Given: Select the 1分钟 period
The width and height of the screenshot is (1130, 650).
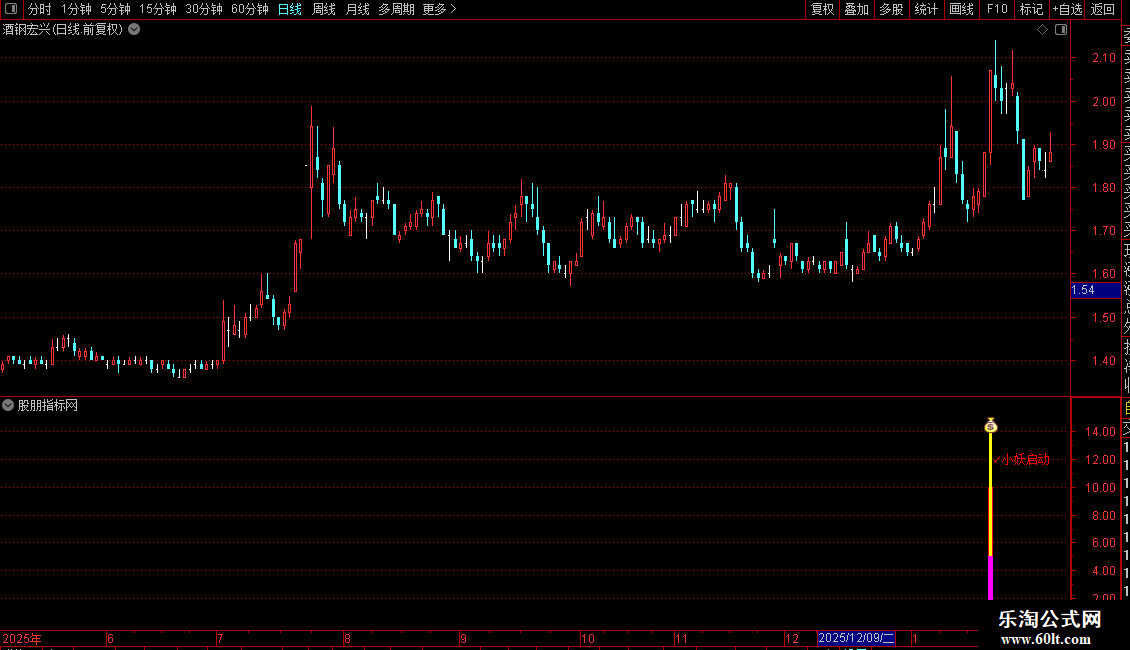Looking at the screenshot, I should point(76,9).
